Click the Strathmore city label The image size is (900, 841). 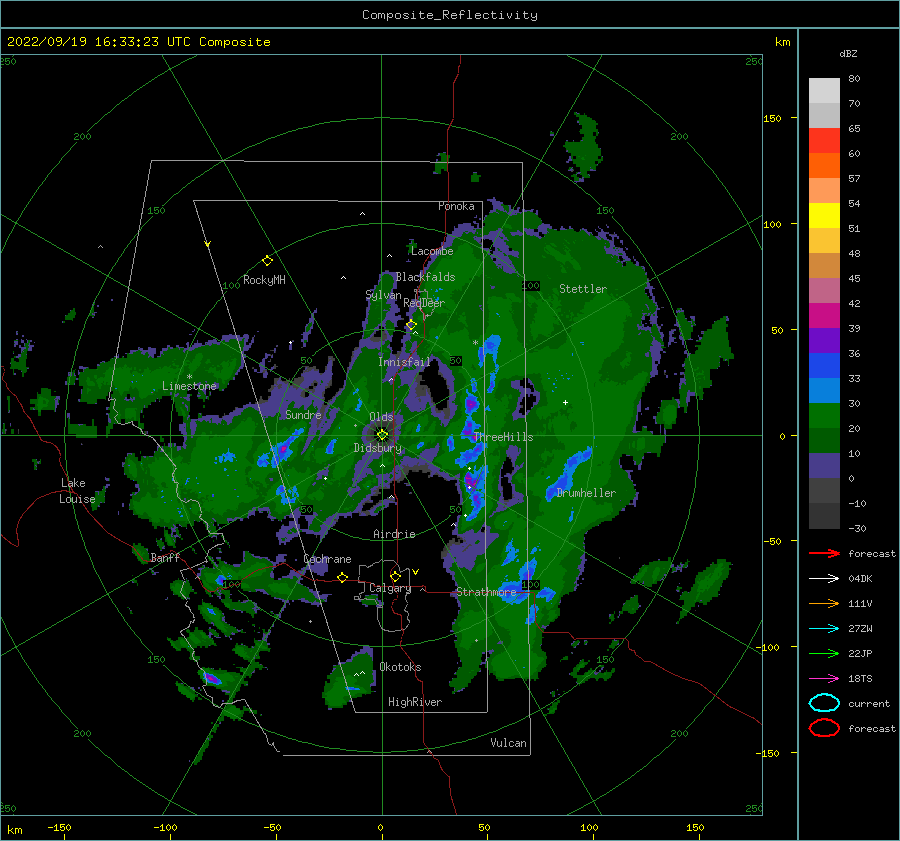point(486,592)
